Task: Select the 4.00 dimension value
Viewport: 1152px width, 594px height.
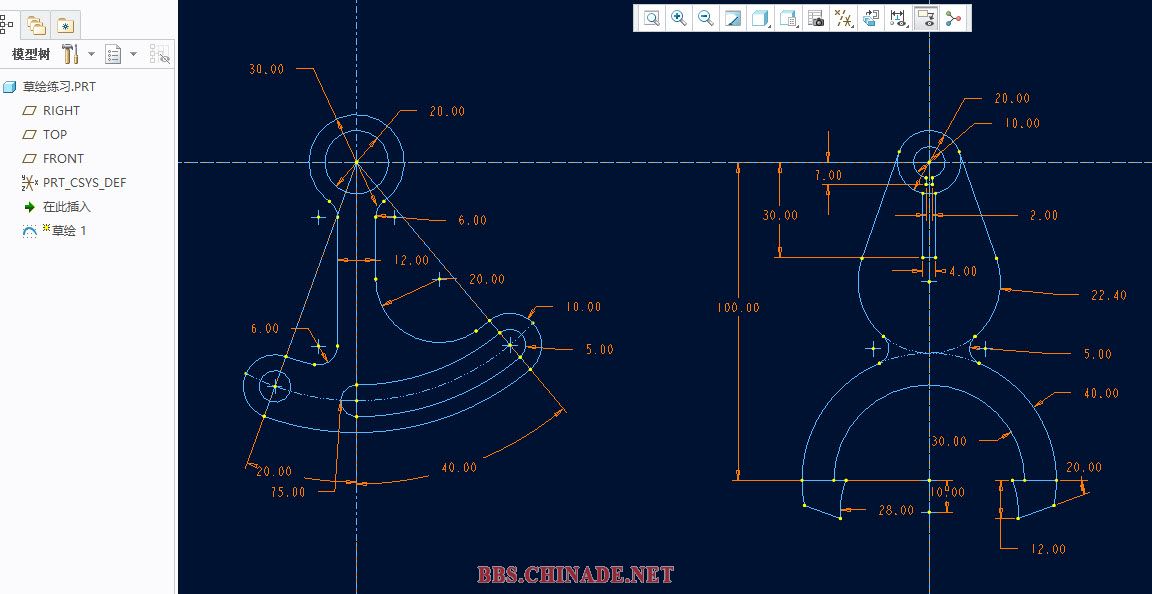Action: (963, 271)
